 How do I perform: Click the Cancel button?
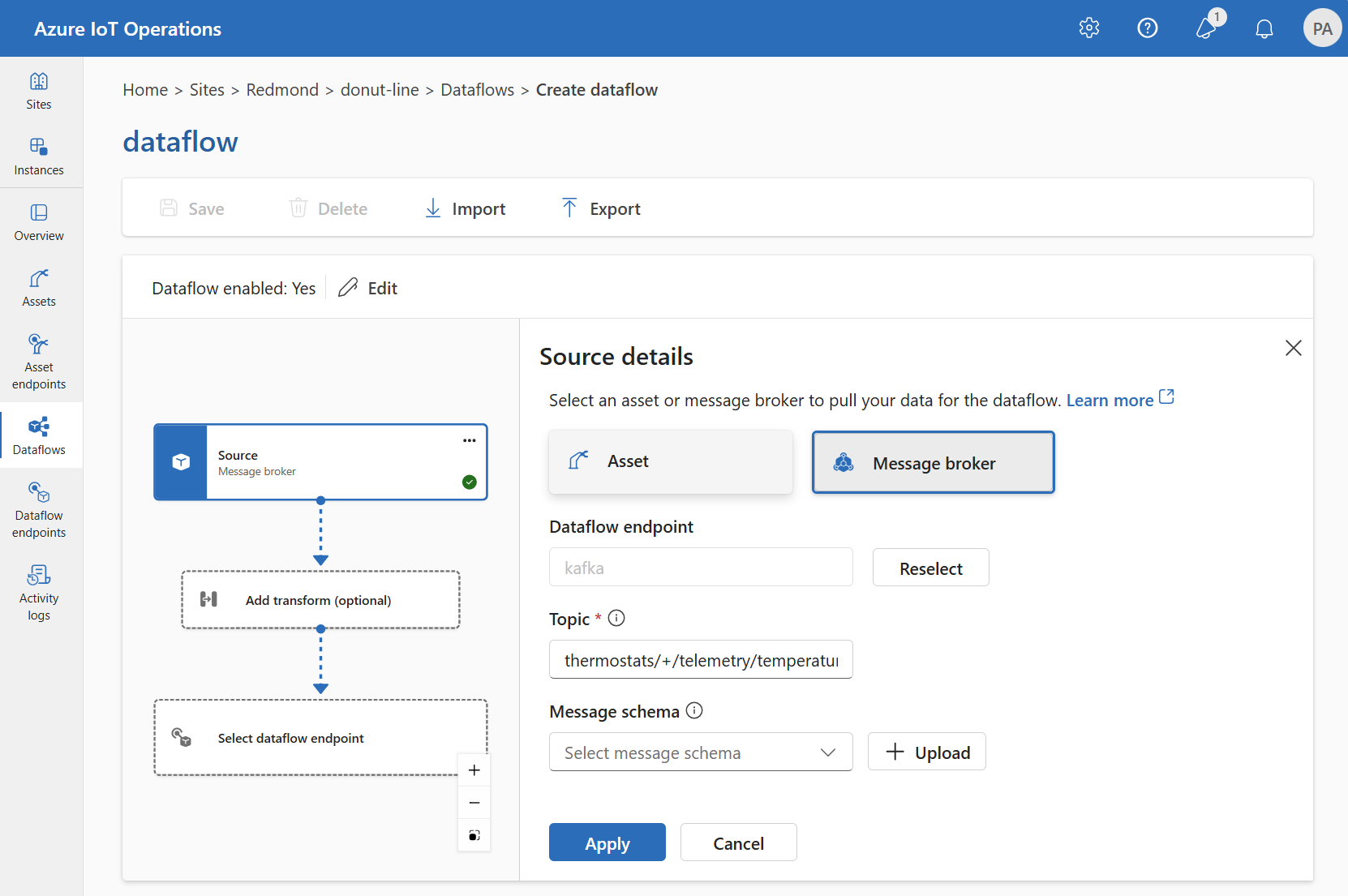pos(739,842)
